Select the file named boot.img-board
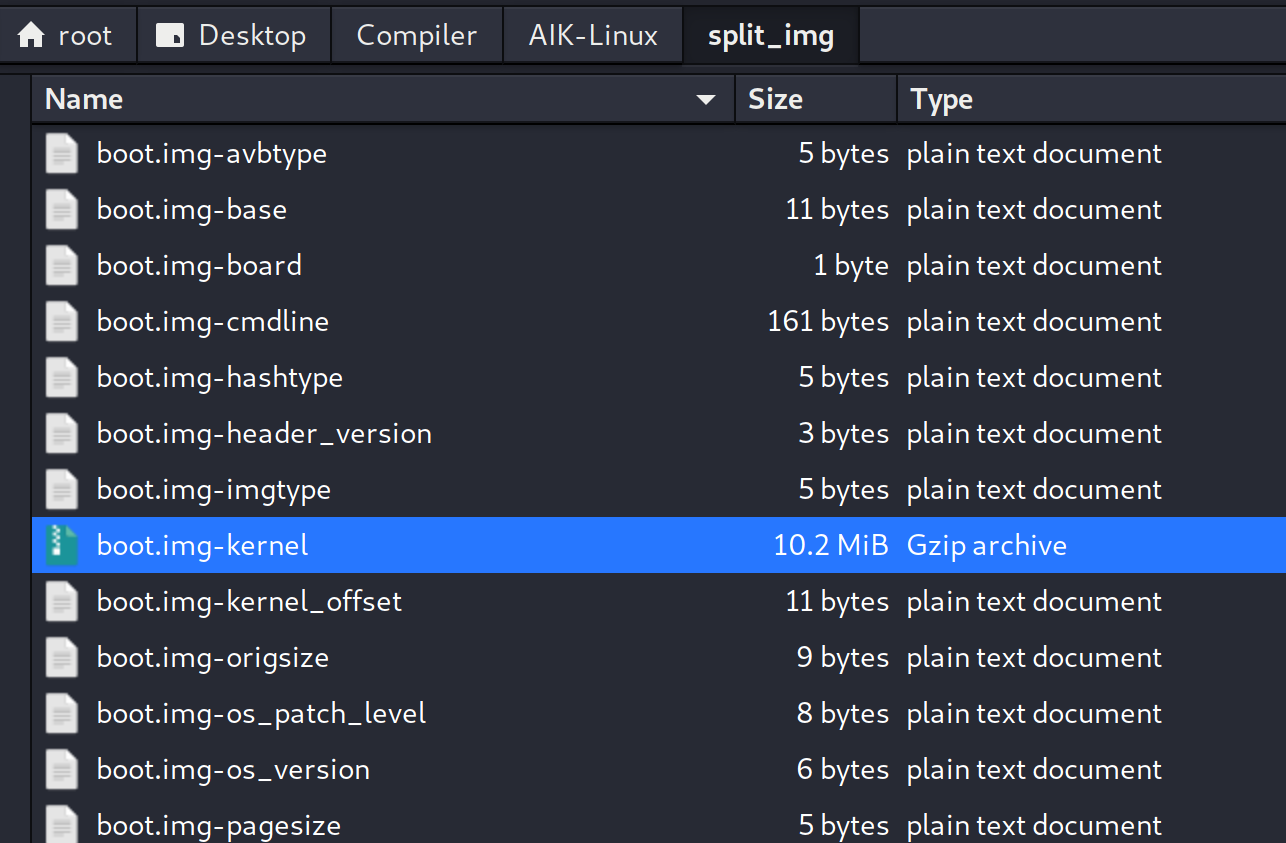Image resolution: width=1286 pixels, height=843 pixels. 199,266
